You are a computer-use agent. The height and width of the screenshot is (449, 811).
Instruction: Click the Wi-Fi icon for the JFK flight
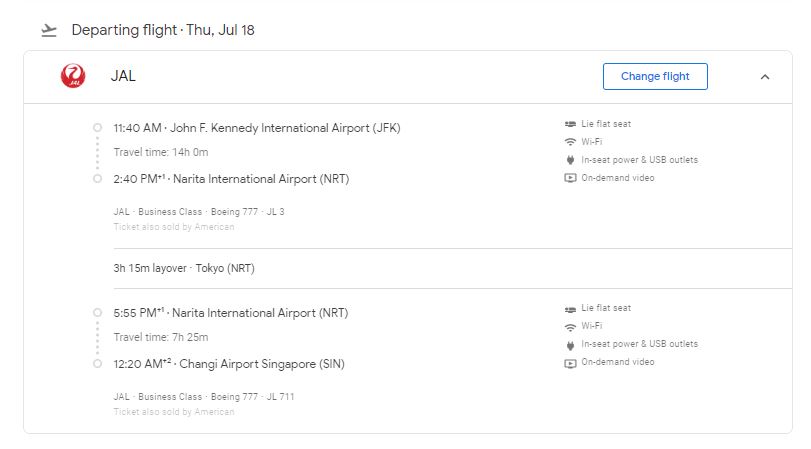click(570, 142)
